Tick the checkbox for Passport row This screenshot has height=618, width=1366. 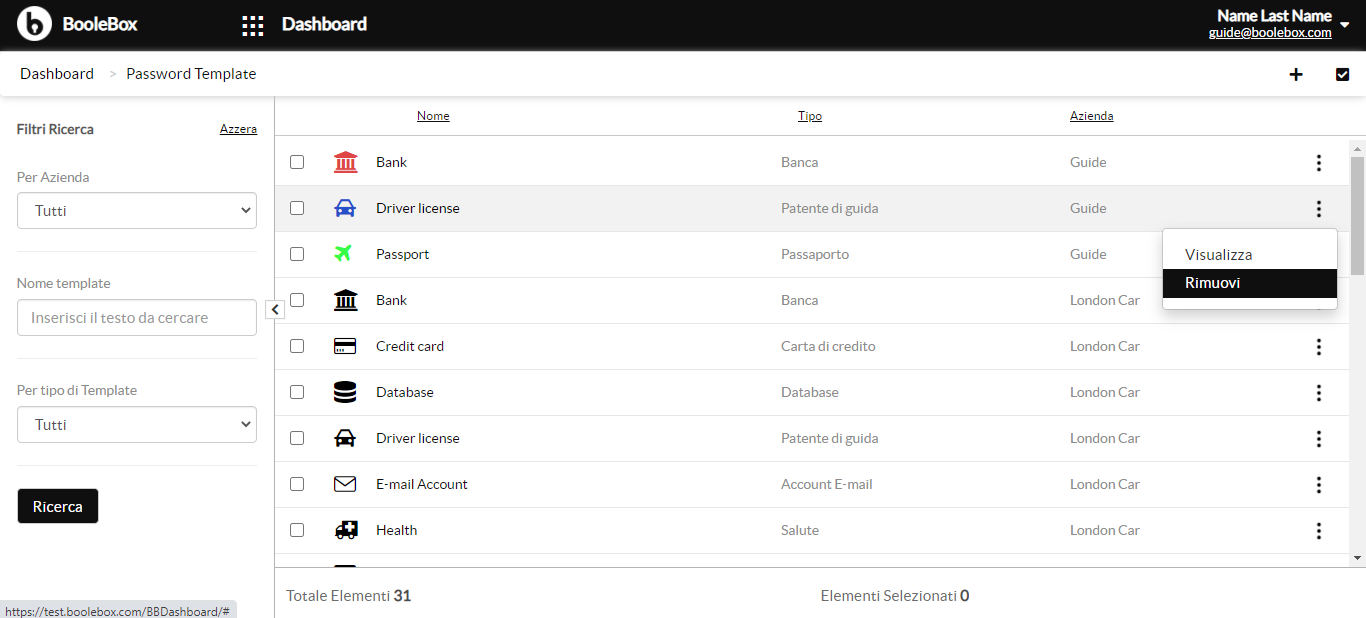point(297,254)
